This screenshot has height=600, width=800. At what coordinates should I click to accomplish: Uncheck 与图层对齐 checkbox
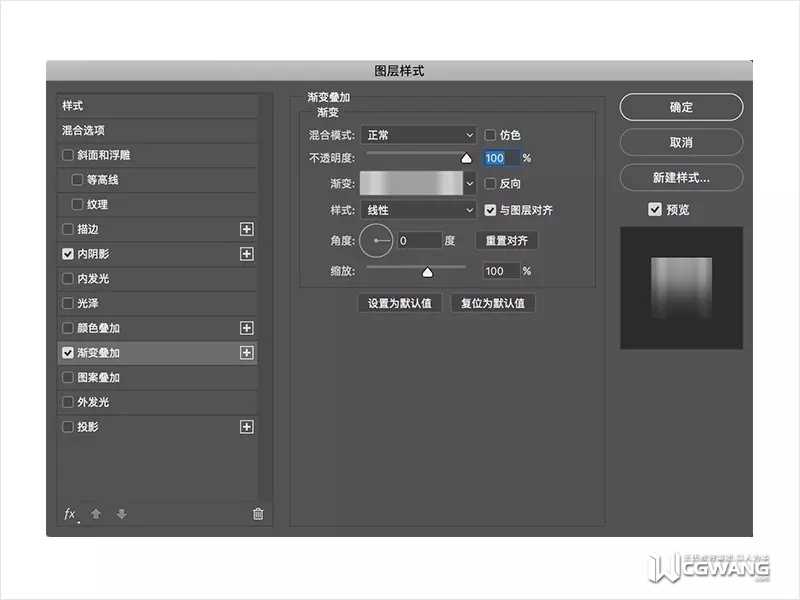click(x=490, y=210)
